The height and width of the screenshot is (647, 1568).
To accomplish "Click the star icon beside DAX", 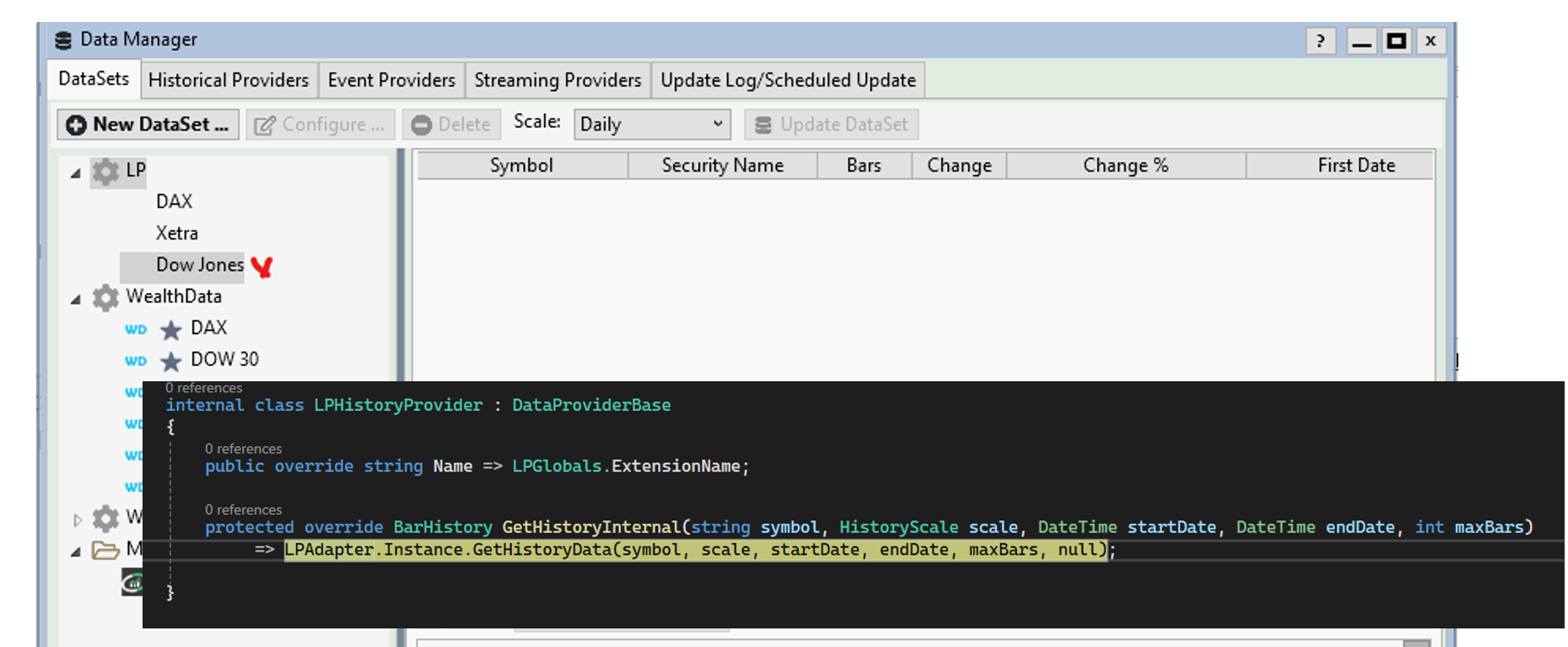I will click(x=171, y=330).
